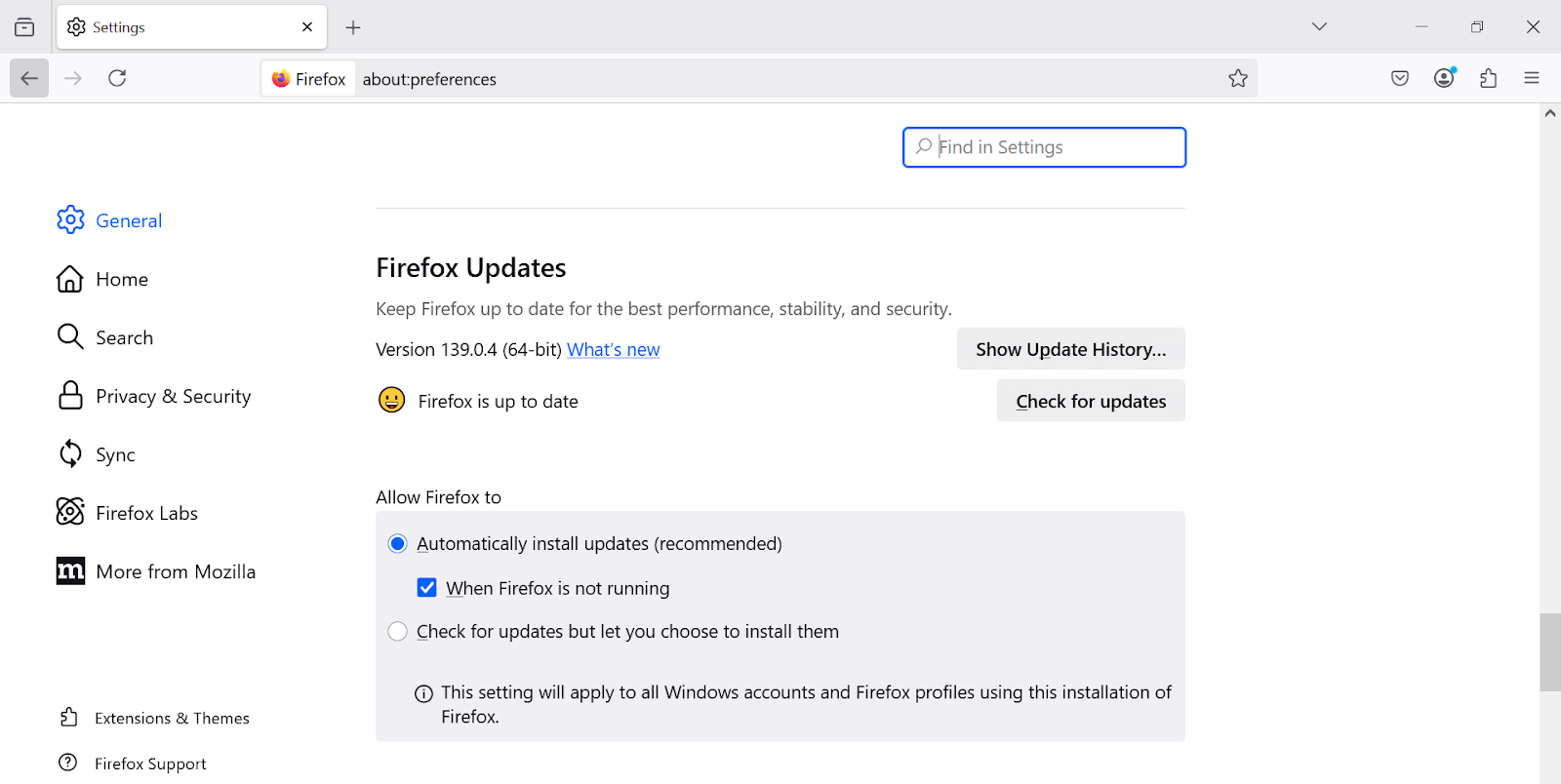Reload the page using the refresh icon
The height and width of the screenshot is (784, 1561).
[x=117, y=78]
